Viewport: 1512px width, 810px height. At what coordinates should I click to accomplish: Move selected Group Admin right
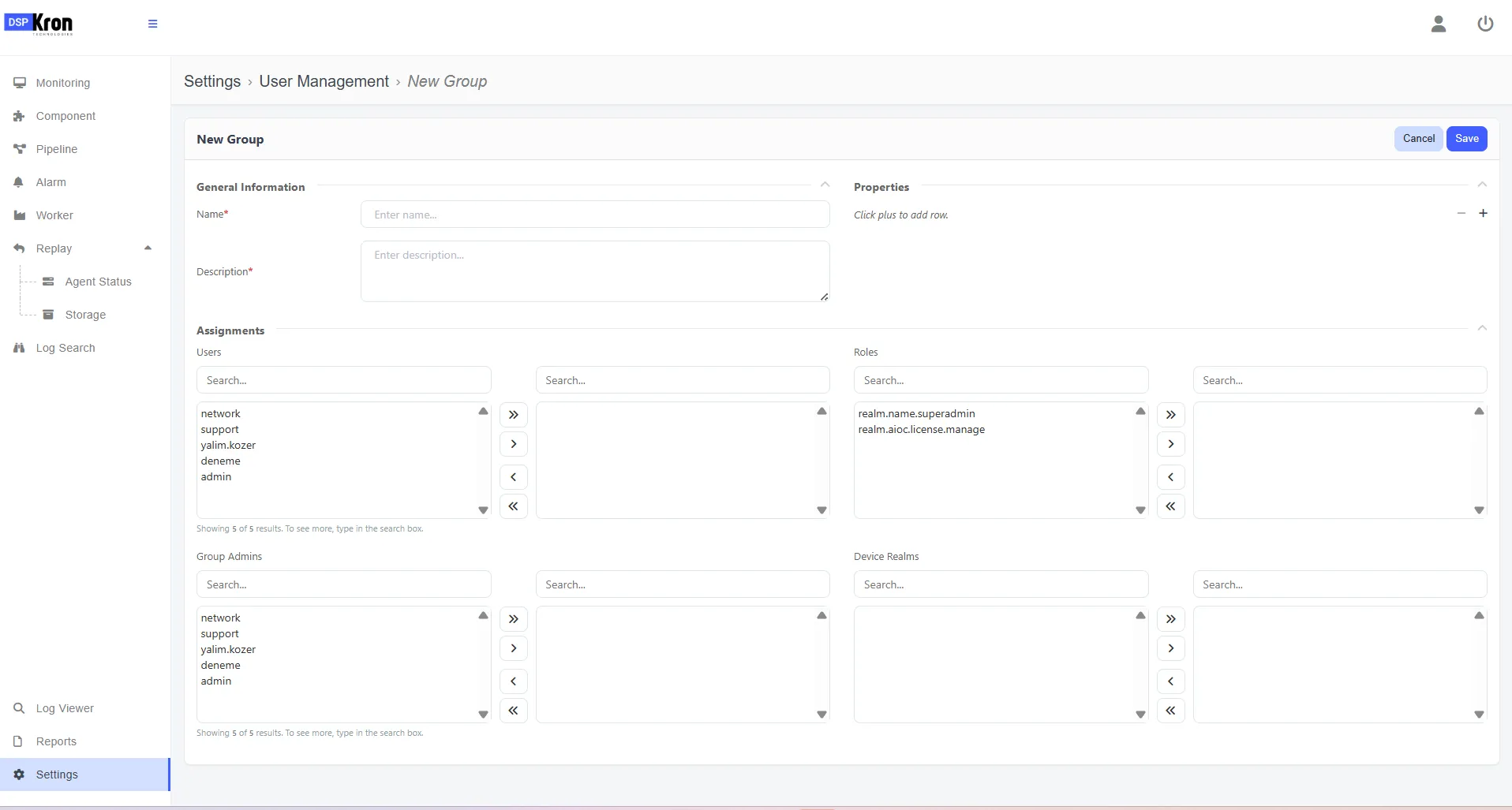514,648
